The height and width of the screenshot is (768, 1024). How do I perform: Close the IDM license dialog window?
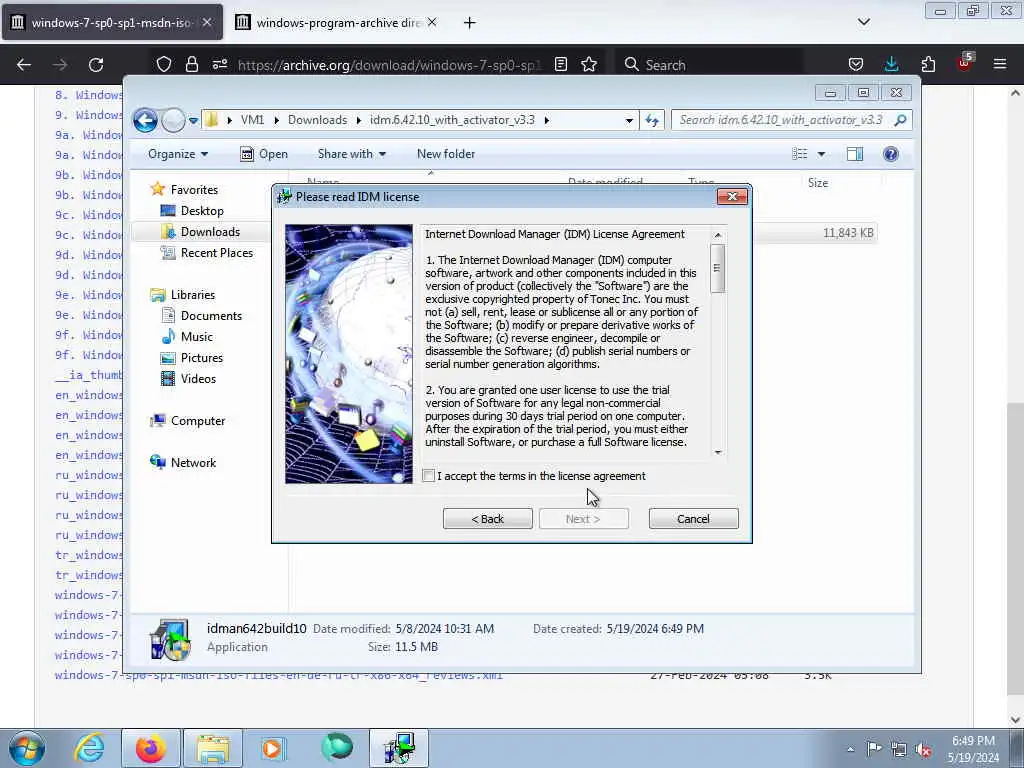732,197
